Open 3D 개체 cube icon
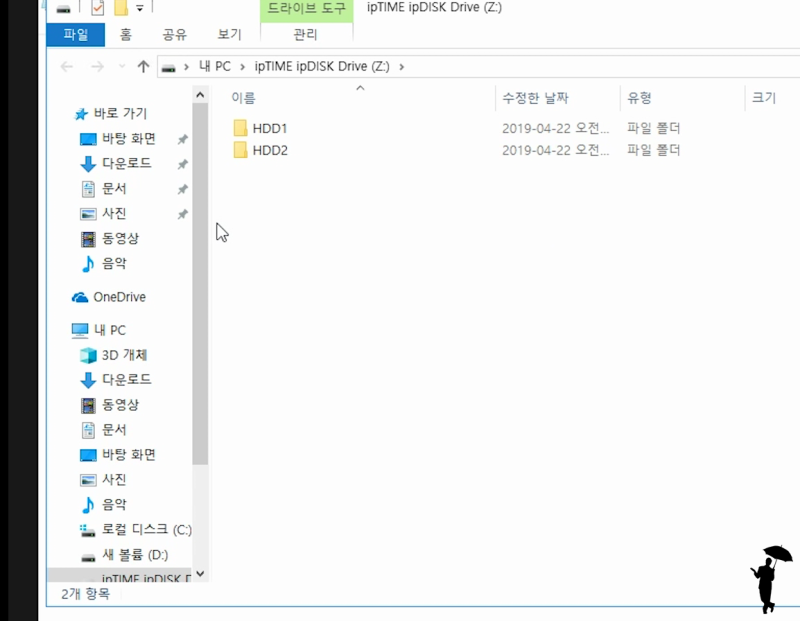The width and height of the screenshot is (800, 621). pyautogui.click(x=88, y=355)
